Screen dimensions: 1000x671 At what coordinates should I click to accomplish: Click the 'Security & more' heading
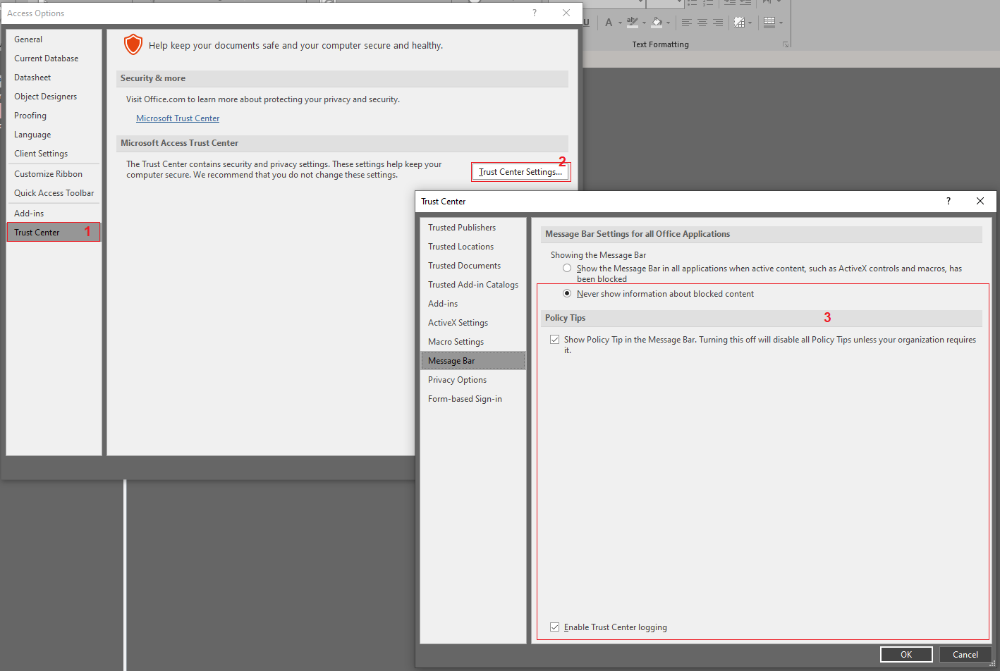[153, 78]
